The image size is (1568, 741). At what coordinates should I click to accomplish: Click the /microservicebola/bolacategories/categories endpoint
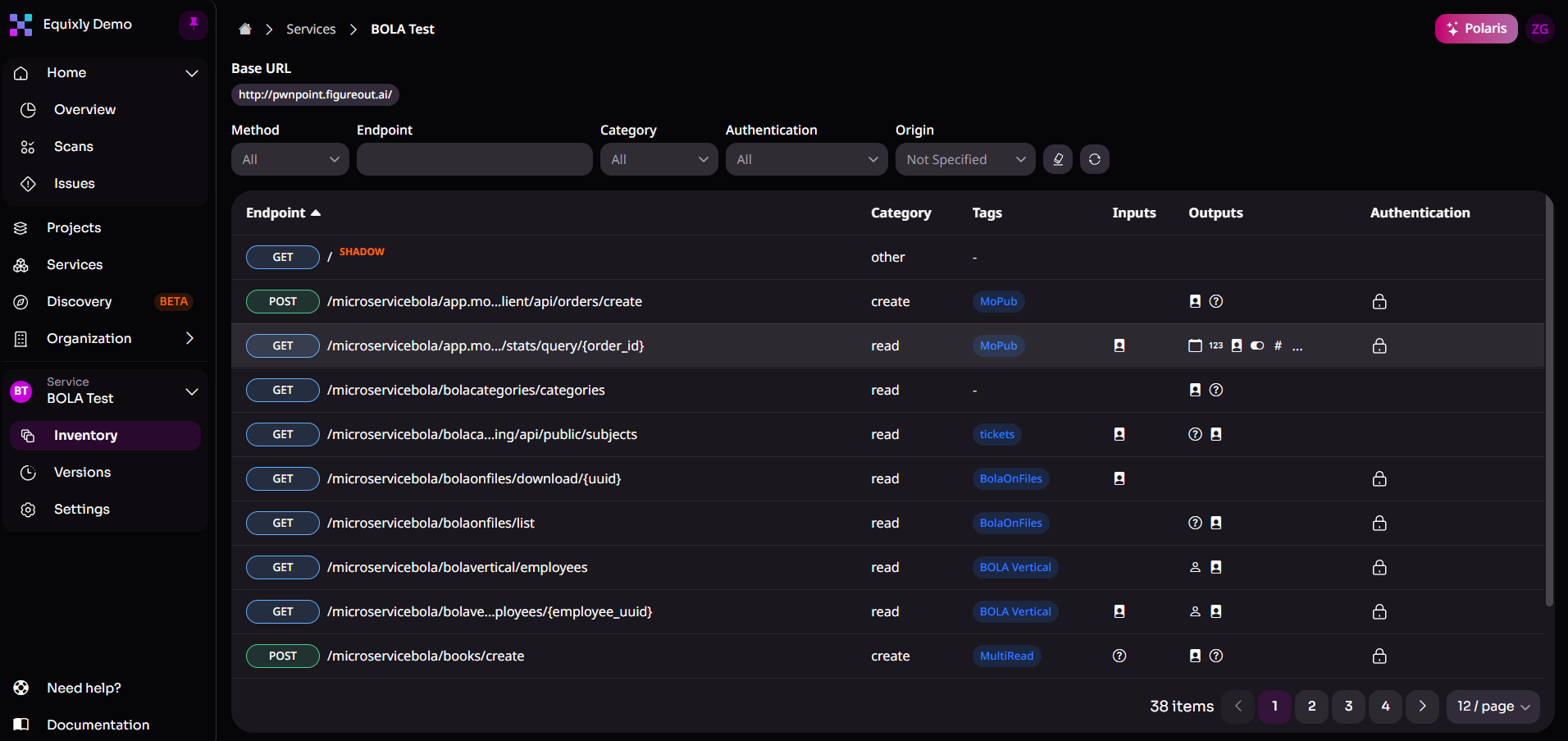[466, 391]
